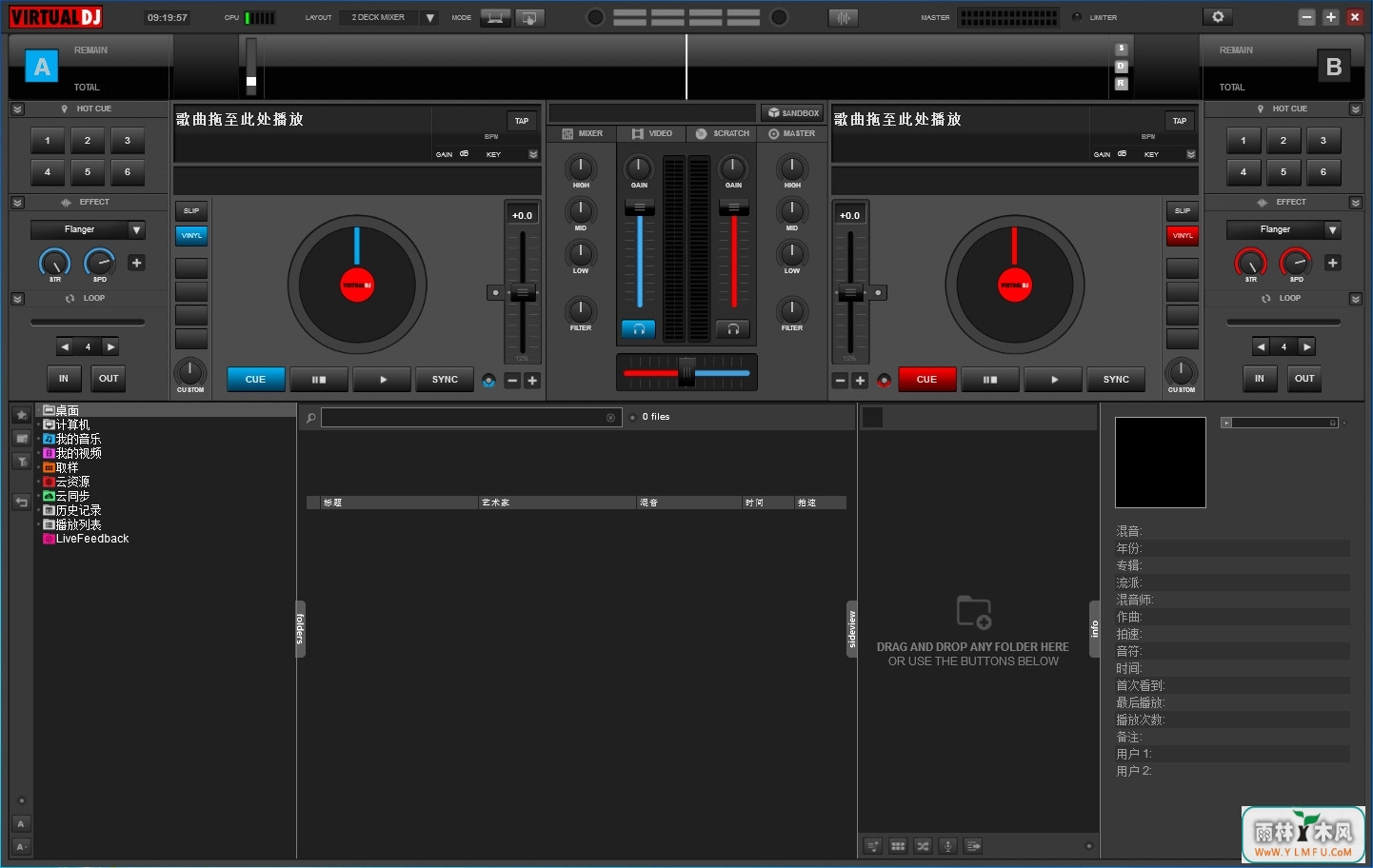Open the settings gear in top bar
1373x868 pixels.
pos(1218,17)
